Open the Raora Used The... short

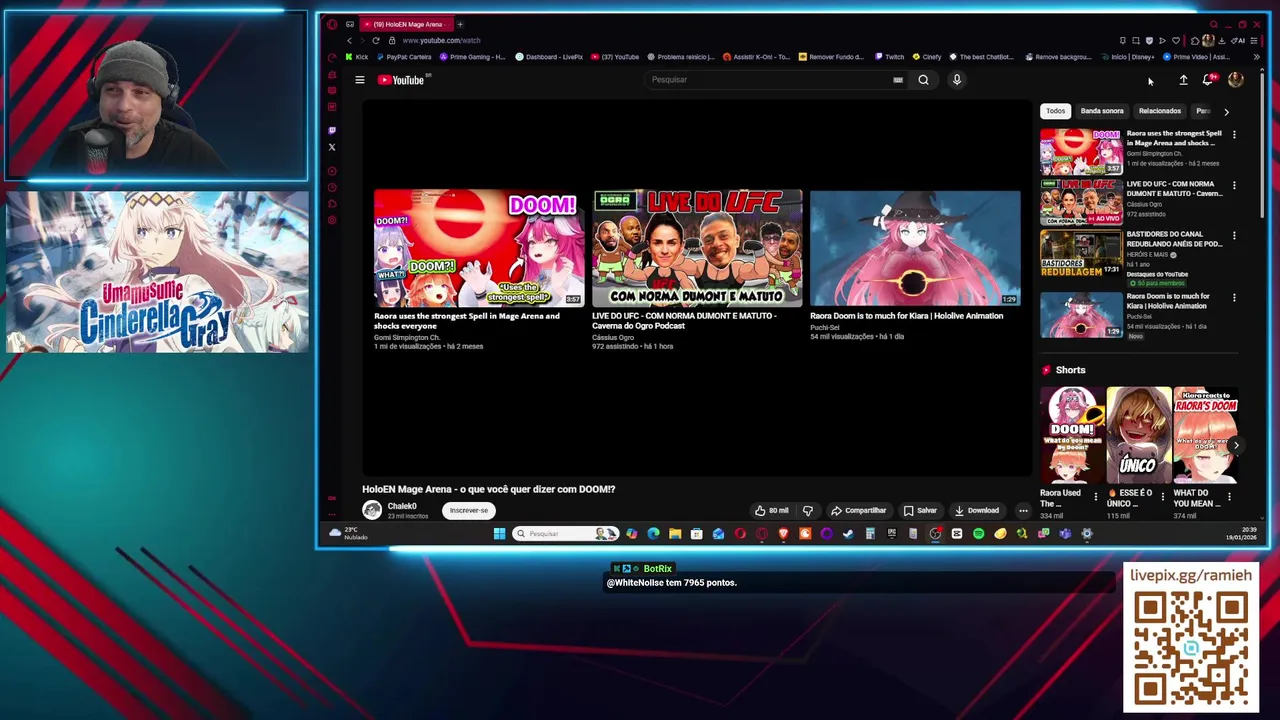[x=1072, y=435]
